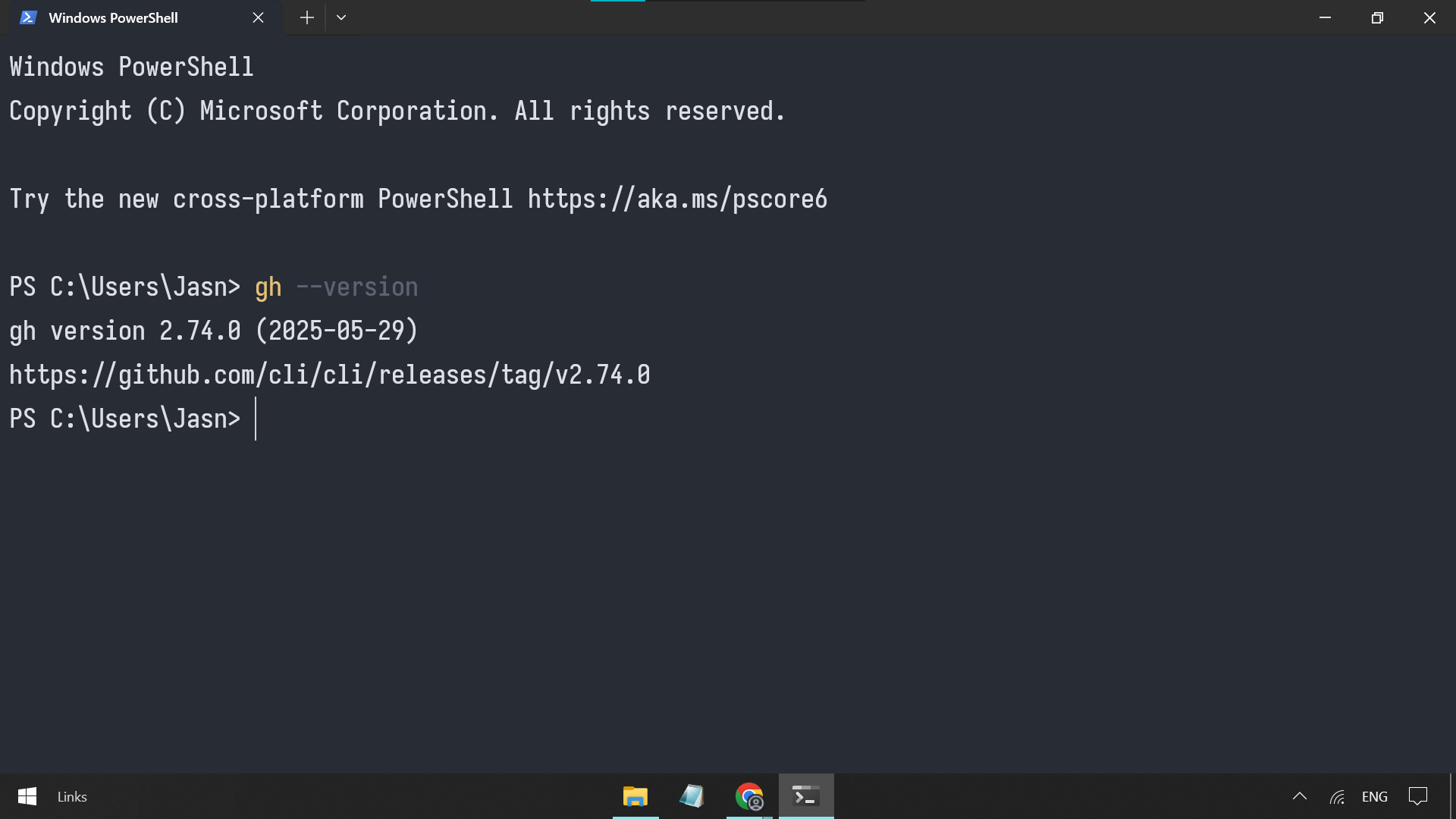
Task: Open the https://aka.ms/pscore6 link
Action: tap(677, 199)
